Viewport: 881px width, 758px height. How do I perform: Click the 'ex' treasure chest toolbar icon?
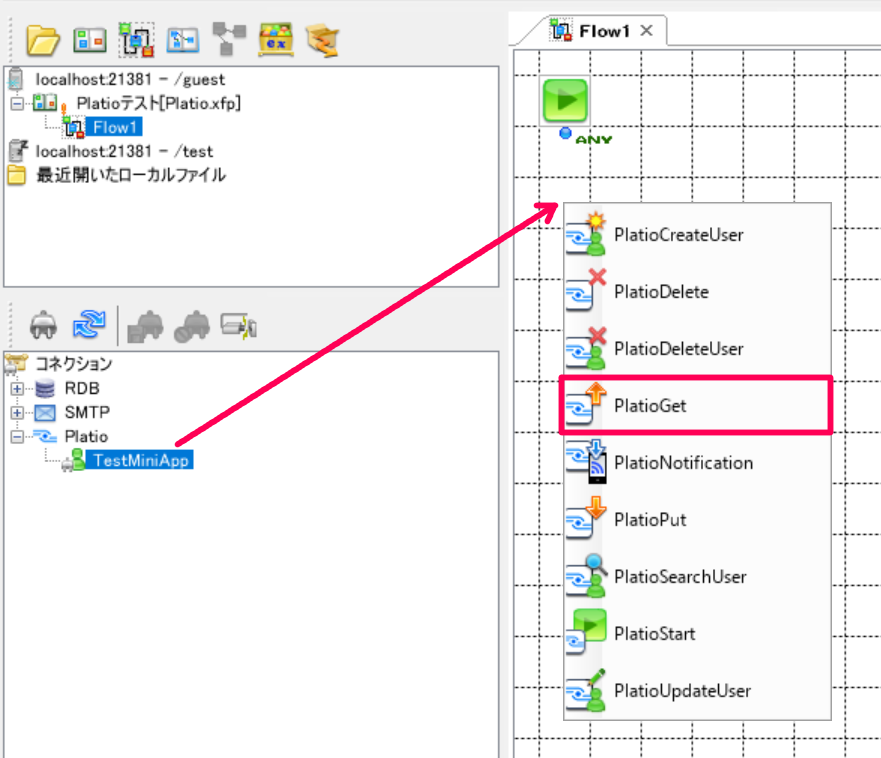coord(275,39)
